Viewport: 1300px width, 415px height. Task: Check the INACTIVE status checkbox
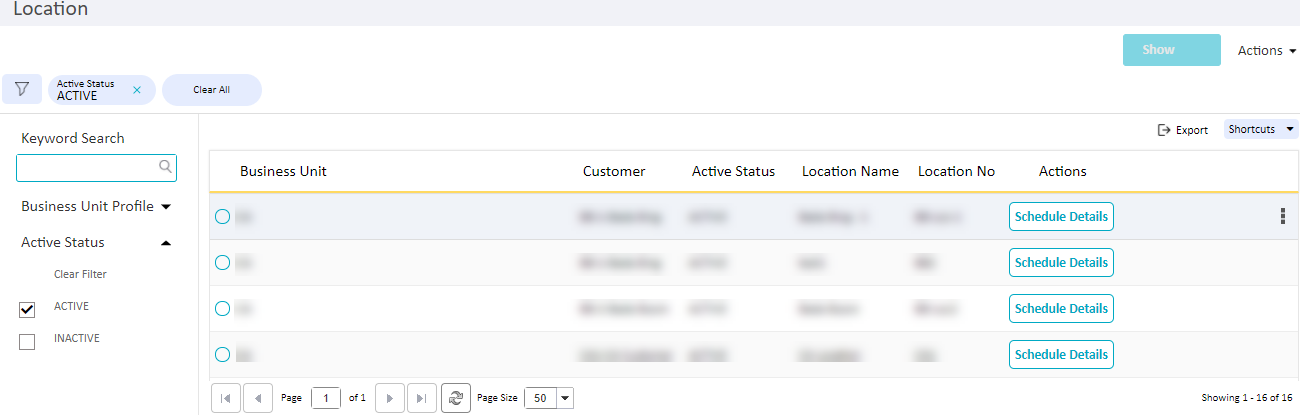click(28, 342)
